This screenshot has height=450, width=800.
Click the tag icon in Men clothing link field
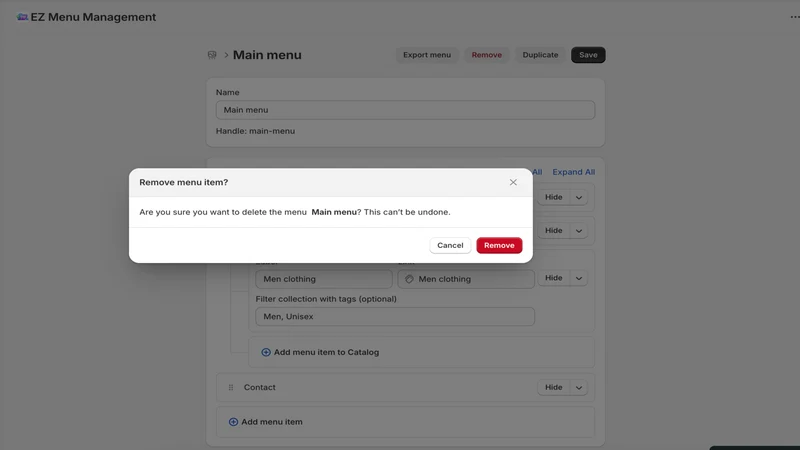coord(409,279)
